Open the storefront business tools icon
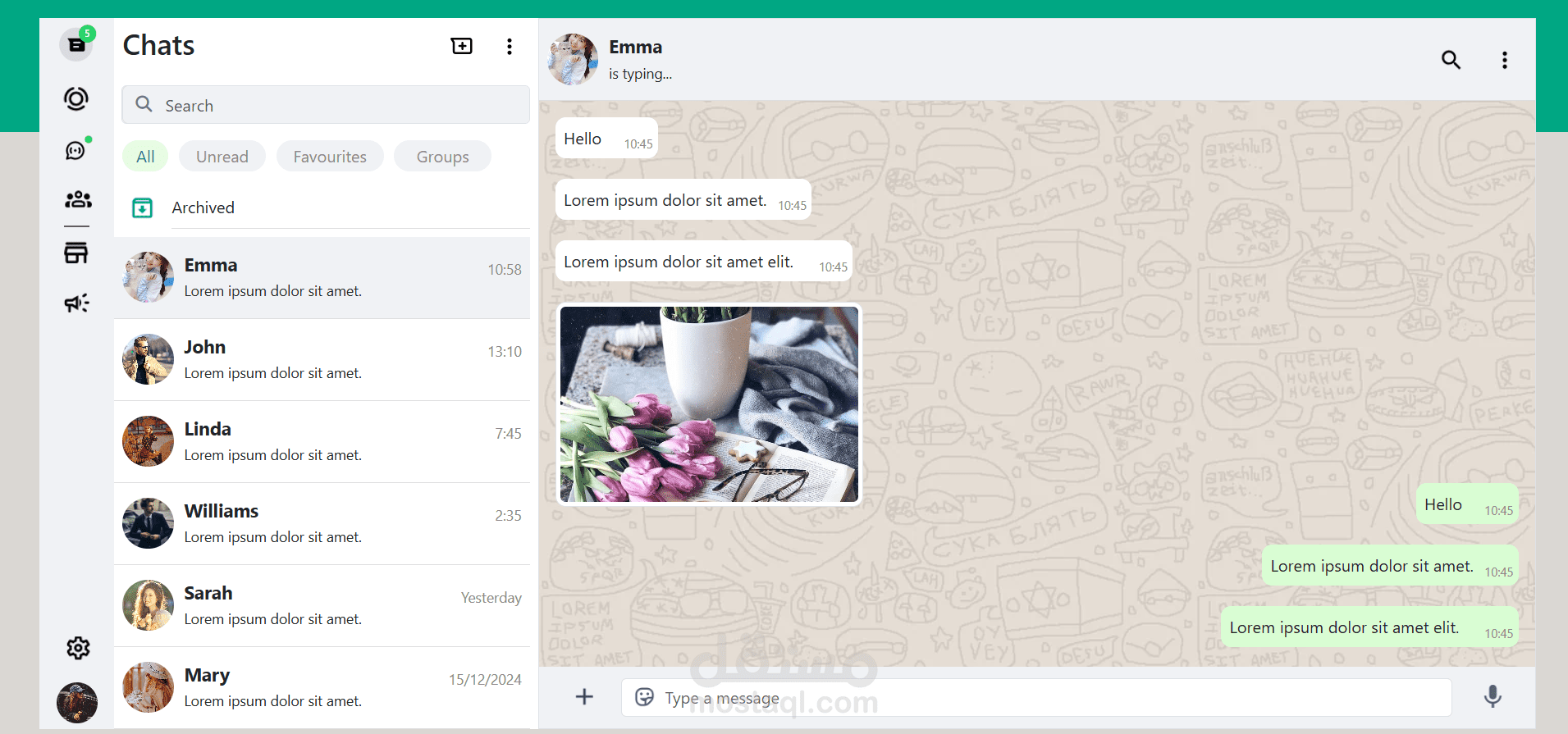 click(76, 253)
